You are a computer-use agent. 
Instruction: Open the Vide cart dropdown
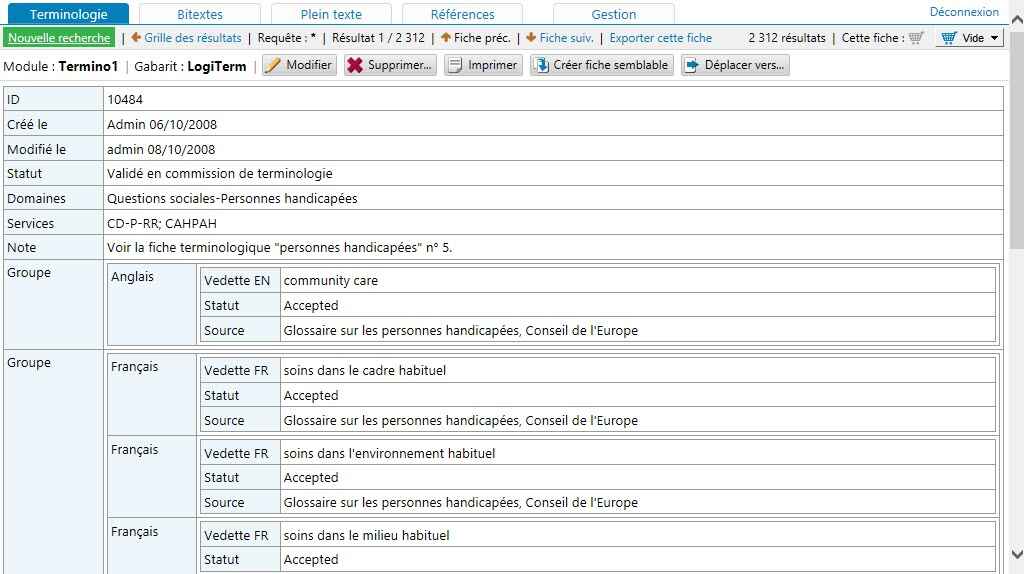969,38
